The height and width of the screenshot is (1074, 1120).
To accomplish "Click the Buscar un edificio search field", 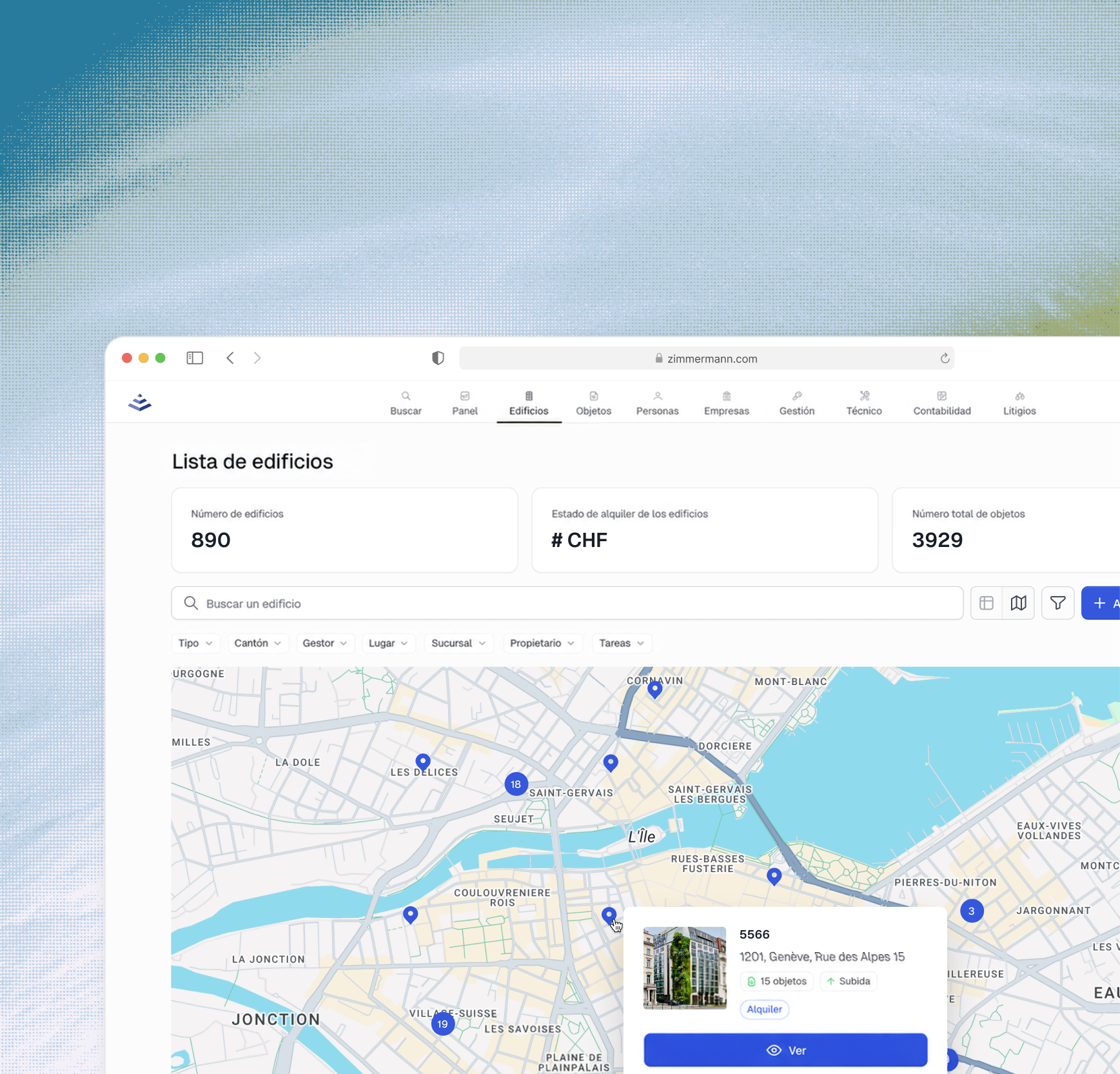I will pos(567,603).
